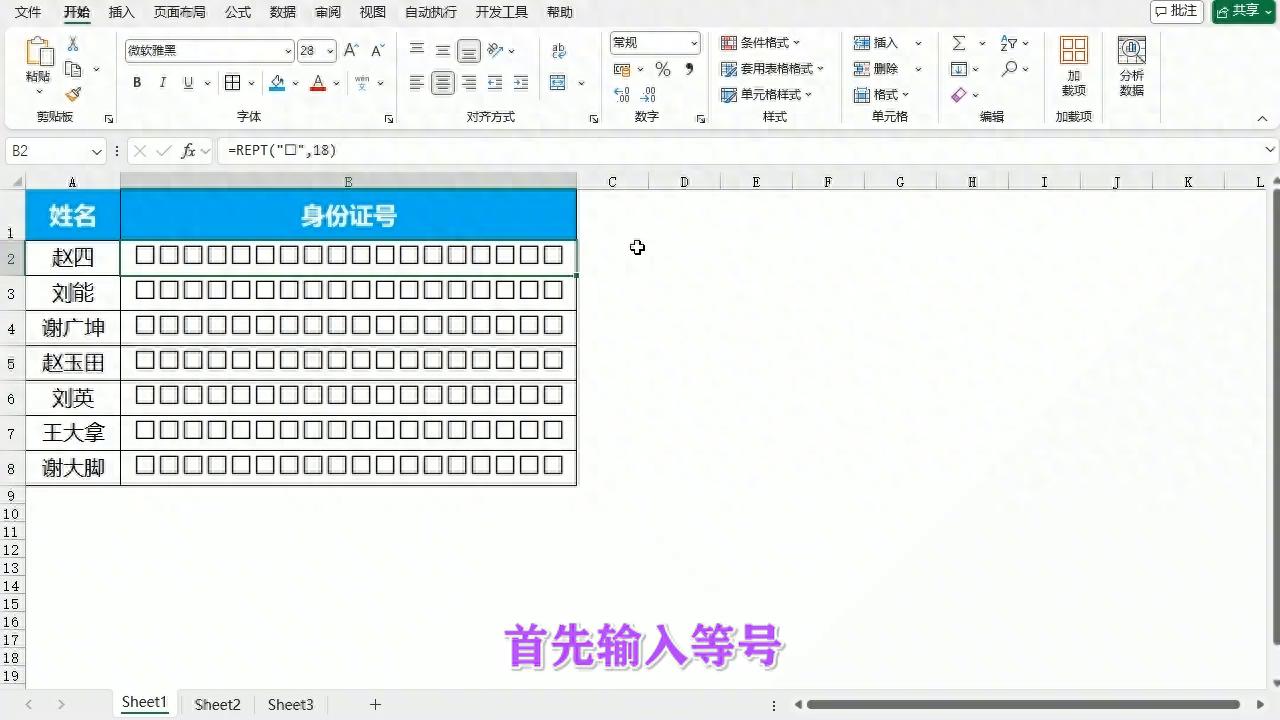Image resolution: width=1280 pixels, height=720 pixels.
Task: Click the AutoSum sigma icon
Action: pos(959,43)
